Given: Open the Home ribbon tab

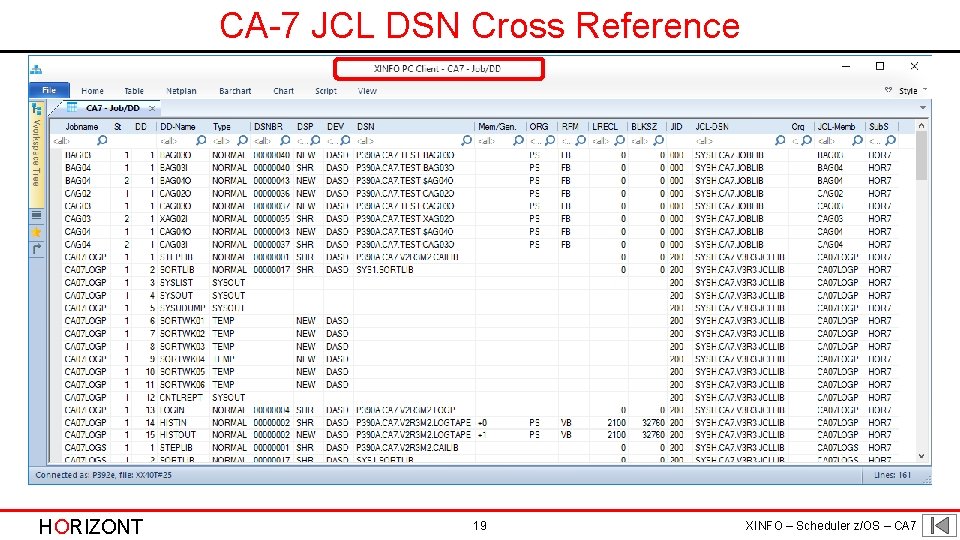Looking at the screenshot, I should pyautogui.click(x=92, y=91).
